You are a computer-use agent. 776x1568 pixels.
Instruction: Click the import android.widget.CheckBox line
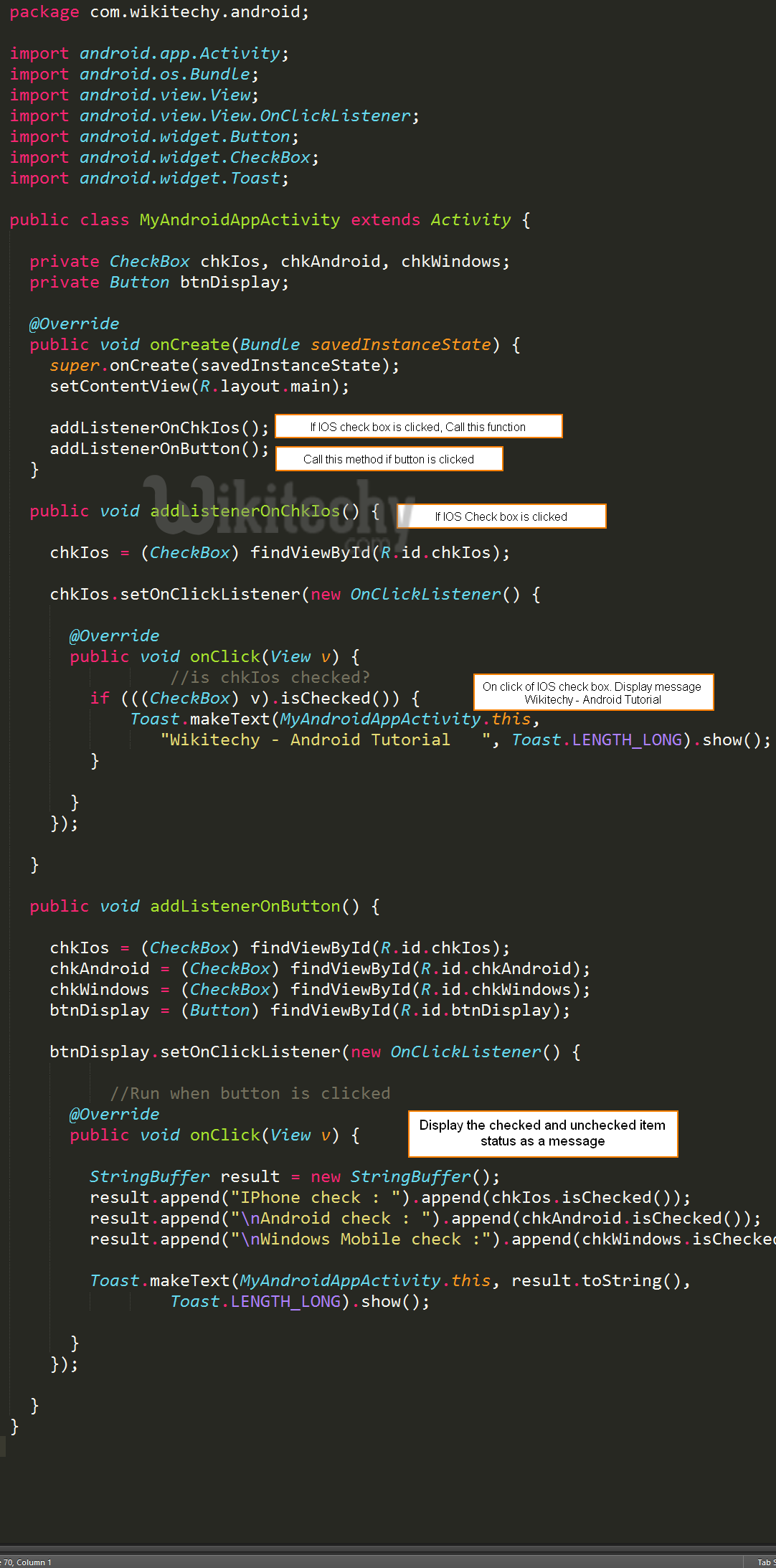(x=164, y=158)
